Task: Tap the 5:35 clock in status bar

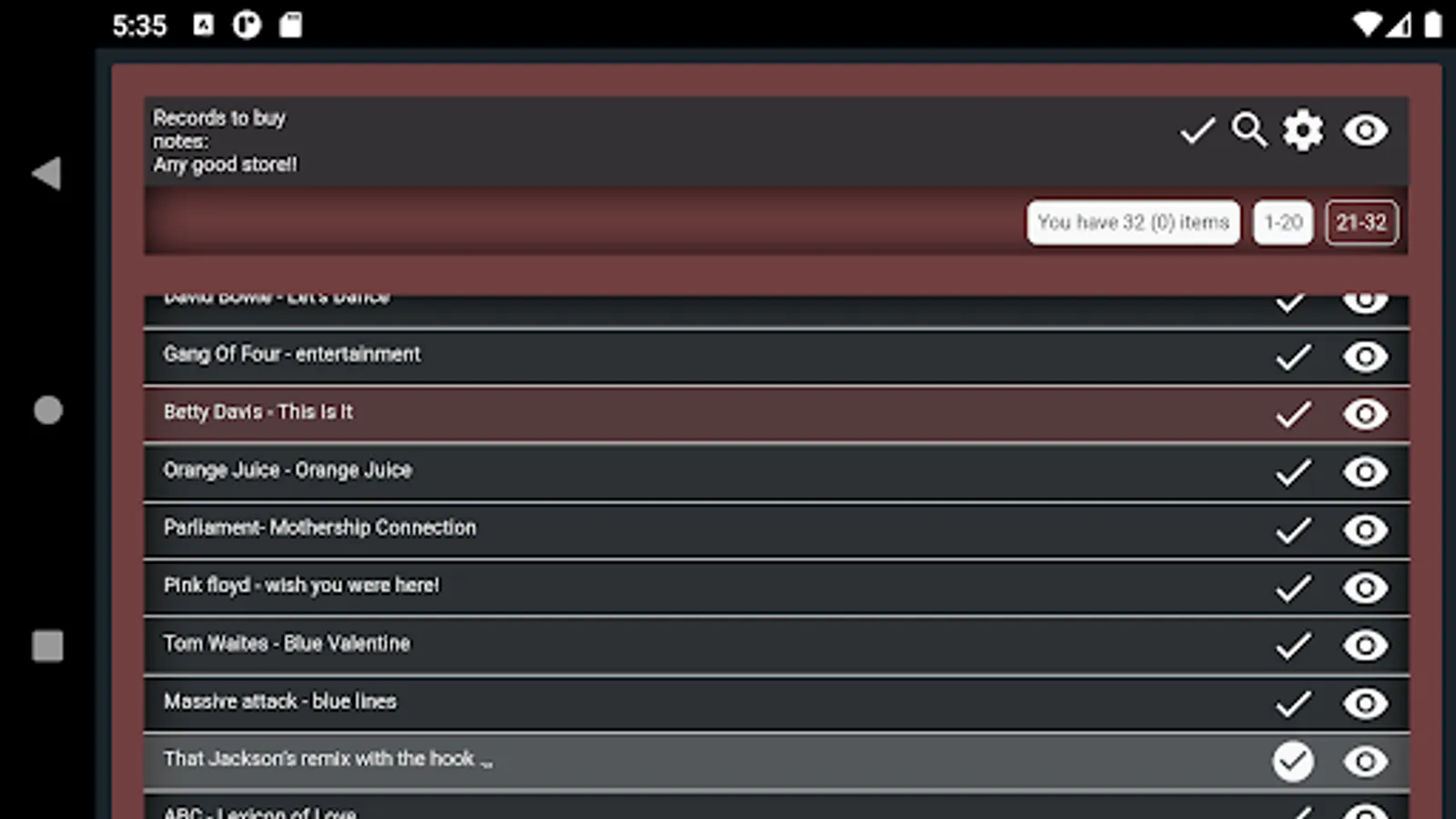Action: pos(139,25)
